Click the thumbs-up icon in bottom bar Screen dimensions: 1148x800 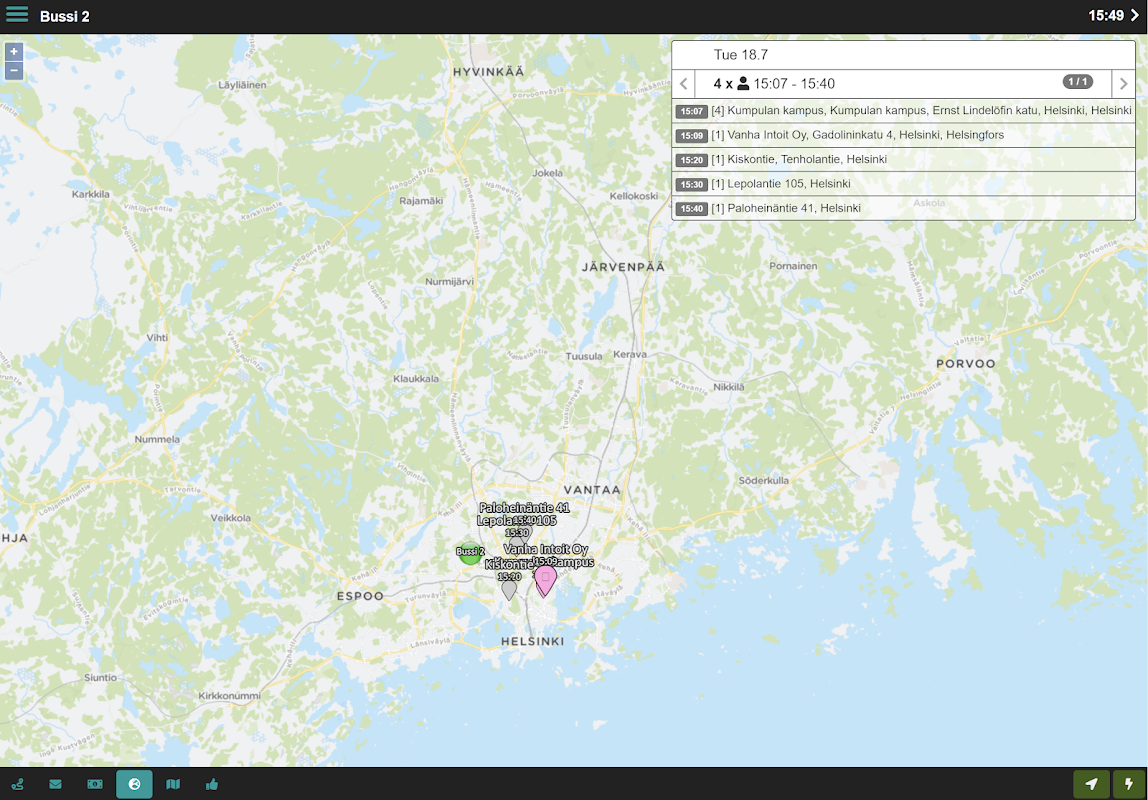pos(212,785)
